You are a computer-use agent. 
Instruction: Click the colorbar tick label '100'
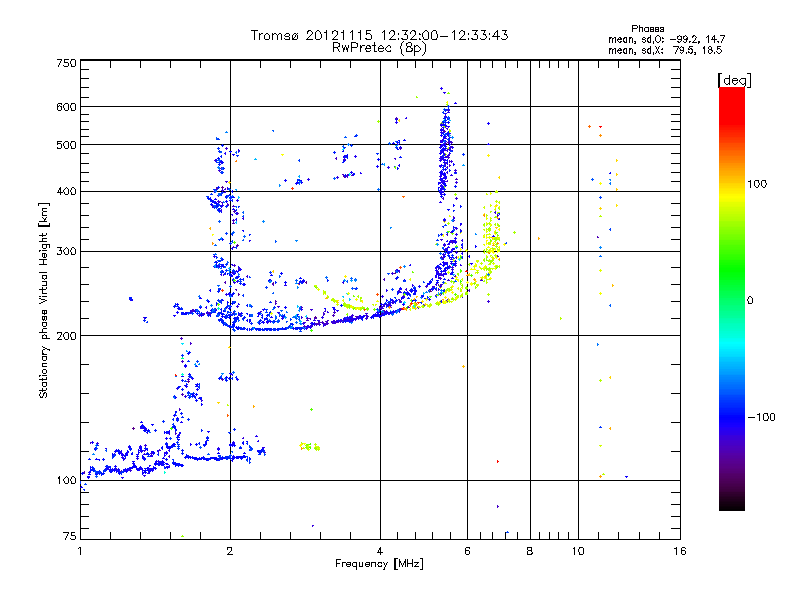point(757,184)
